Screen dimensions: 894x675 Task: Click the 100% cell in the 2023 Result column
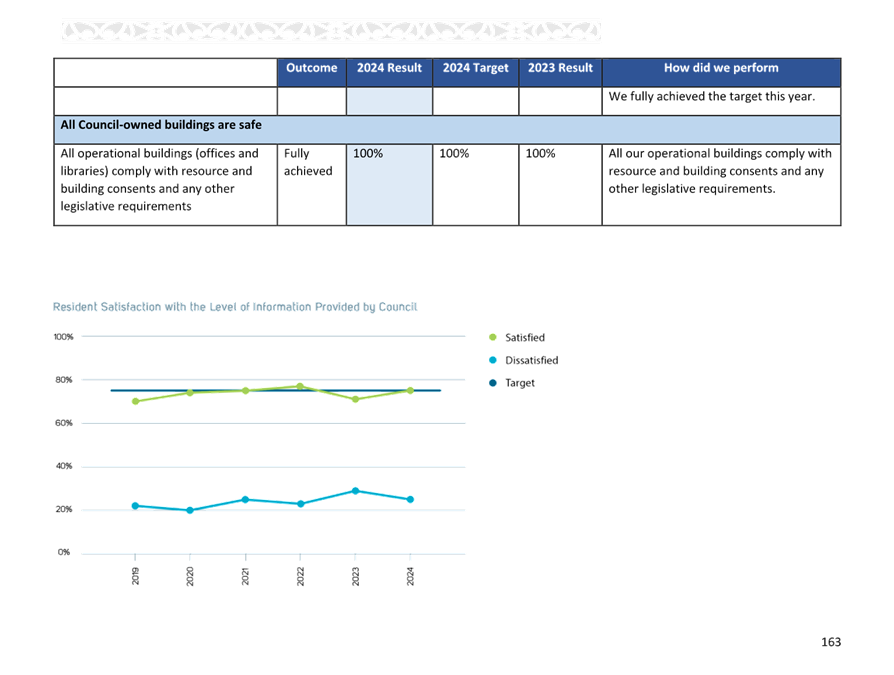(x=560, y=185)
